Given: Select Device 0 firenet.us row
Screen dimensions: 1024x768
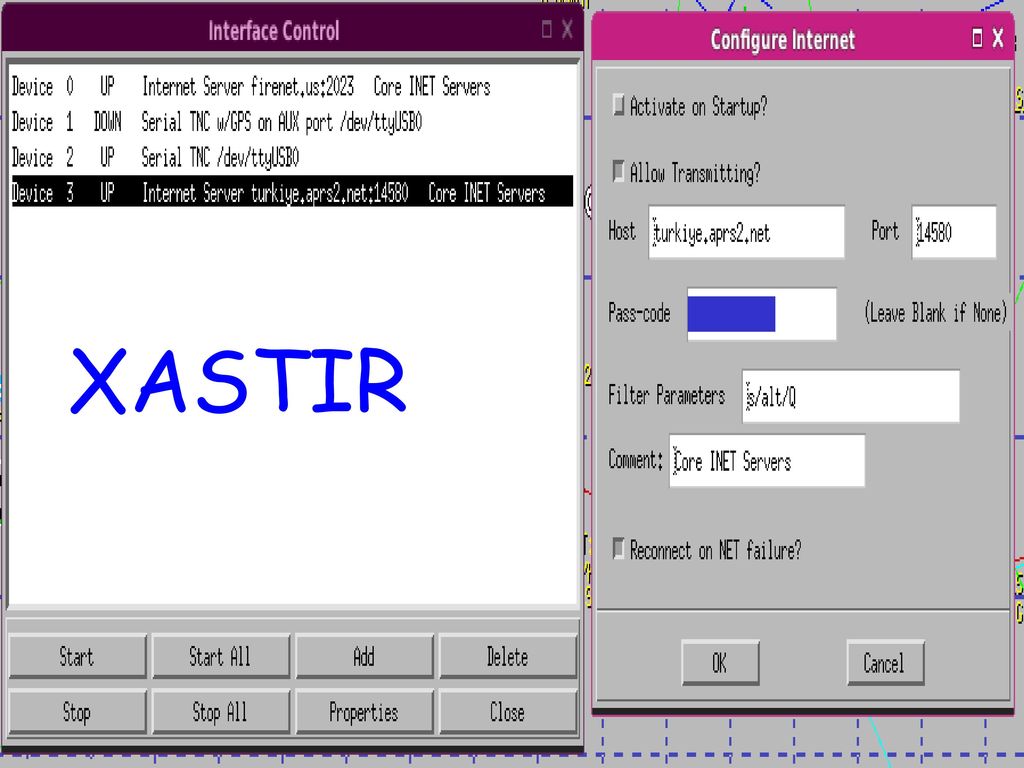Looking at the screenshot, I should tap(292, 86).
